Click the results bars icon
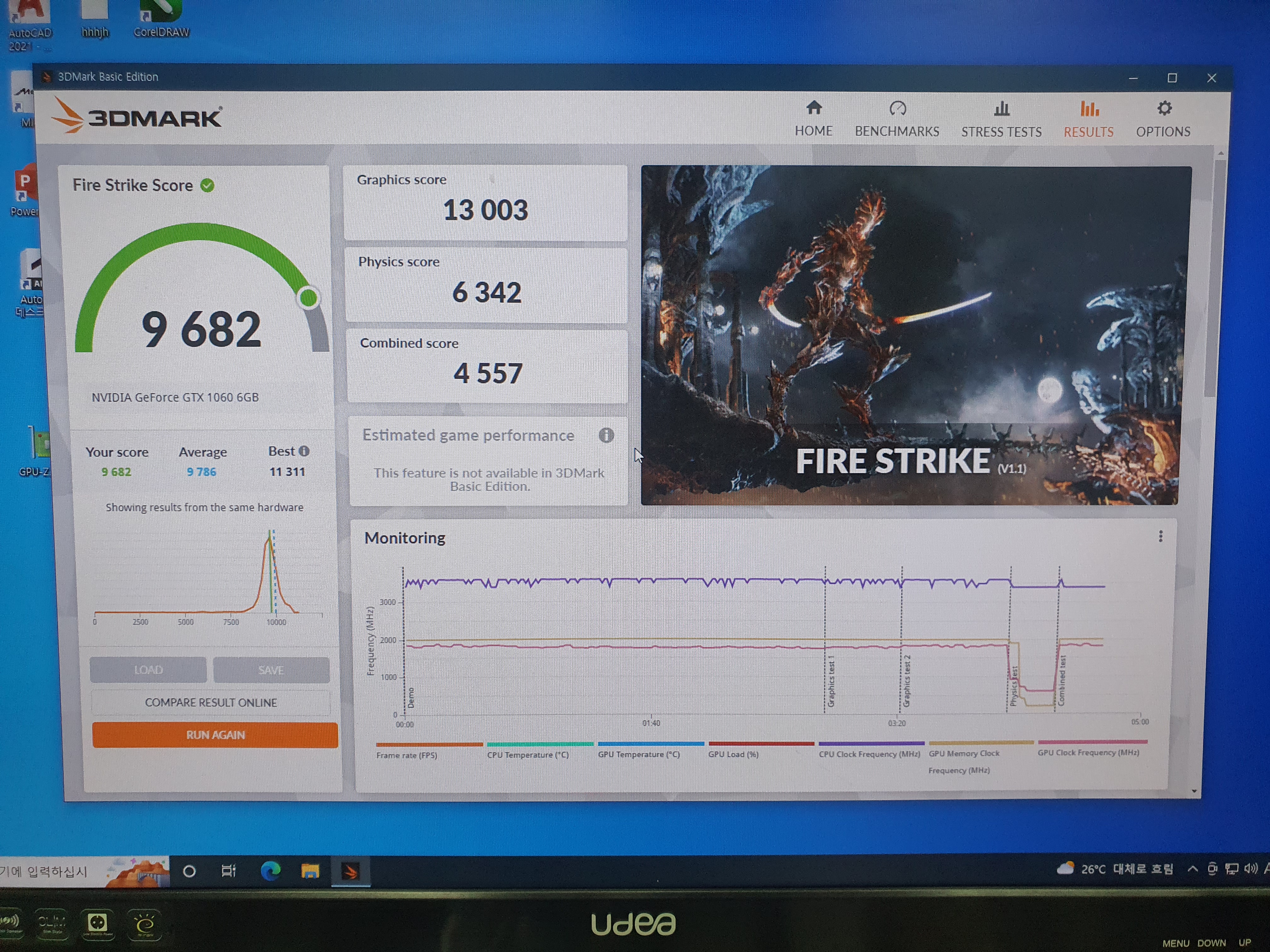 (x=1089, y=109)
